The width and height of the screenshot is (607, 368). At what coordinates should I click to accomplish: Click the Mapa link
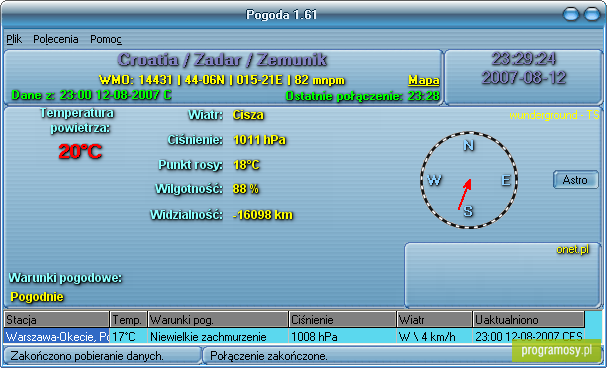(x=424, y=80)
